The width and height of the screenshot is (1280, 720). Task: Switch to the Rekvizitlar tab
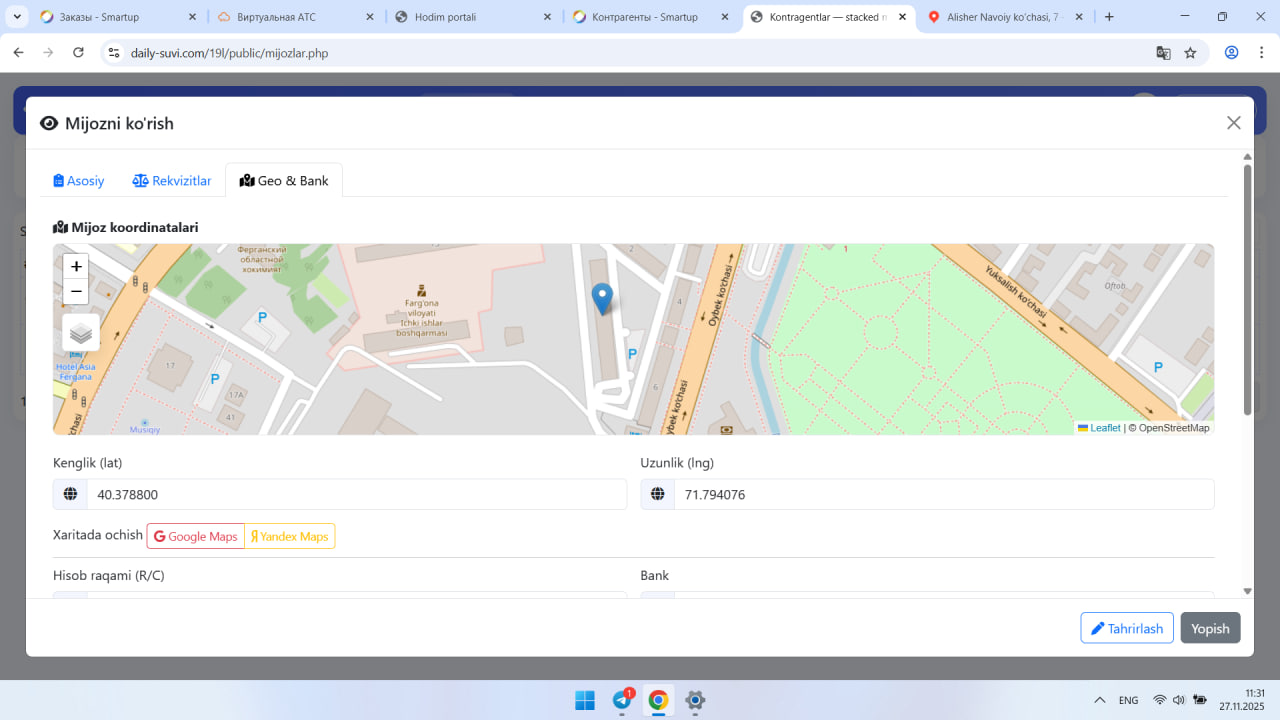click(172, 181)
